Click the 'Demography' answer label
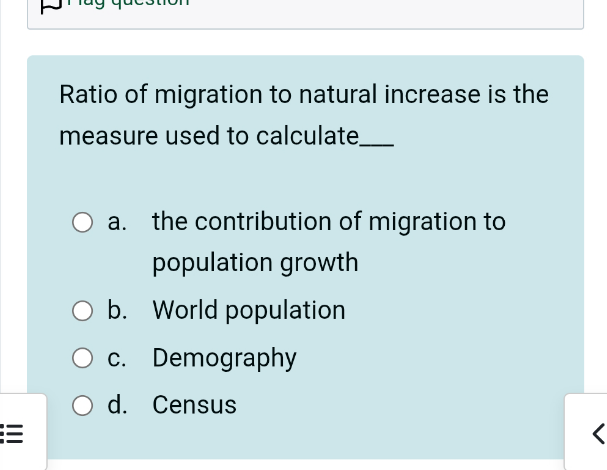This screenshot has width=607, height=470. 224,358
